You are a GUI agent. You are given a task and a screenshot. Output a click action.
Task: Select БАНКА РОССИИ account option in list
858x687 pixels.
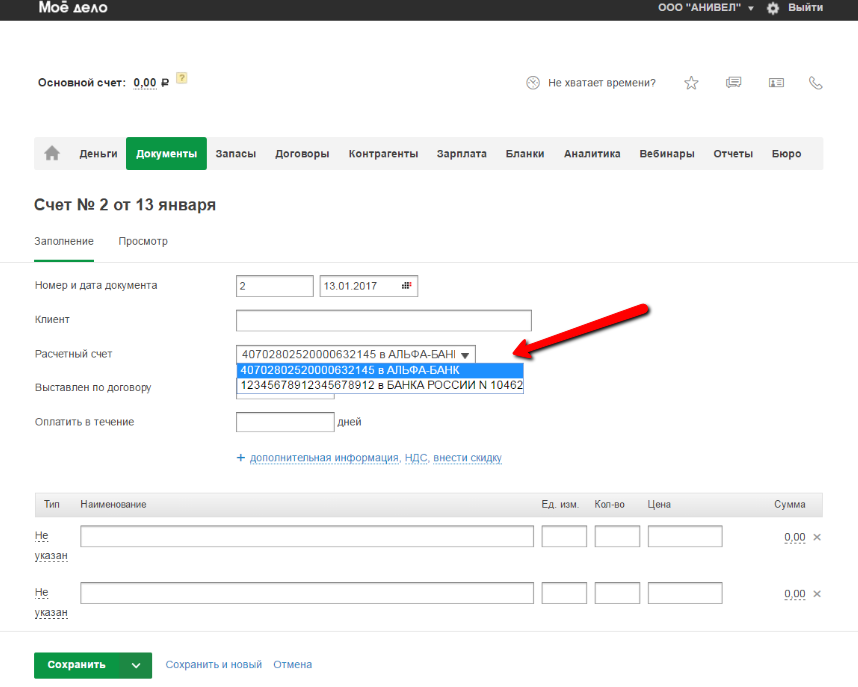coord(380,385)
